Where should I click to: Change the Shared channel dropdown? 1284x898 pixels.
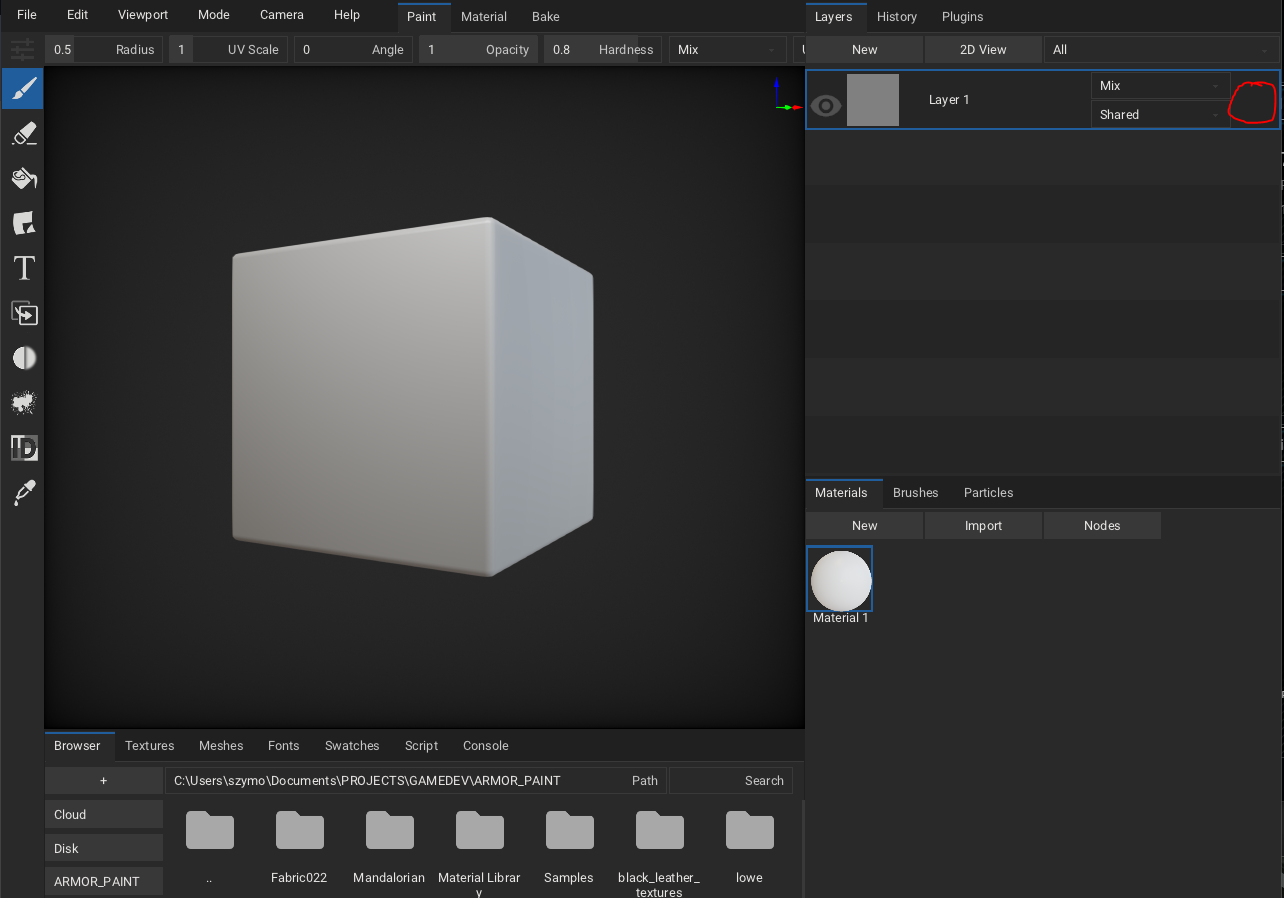pos(1160,114)
